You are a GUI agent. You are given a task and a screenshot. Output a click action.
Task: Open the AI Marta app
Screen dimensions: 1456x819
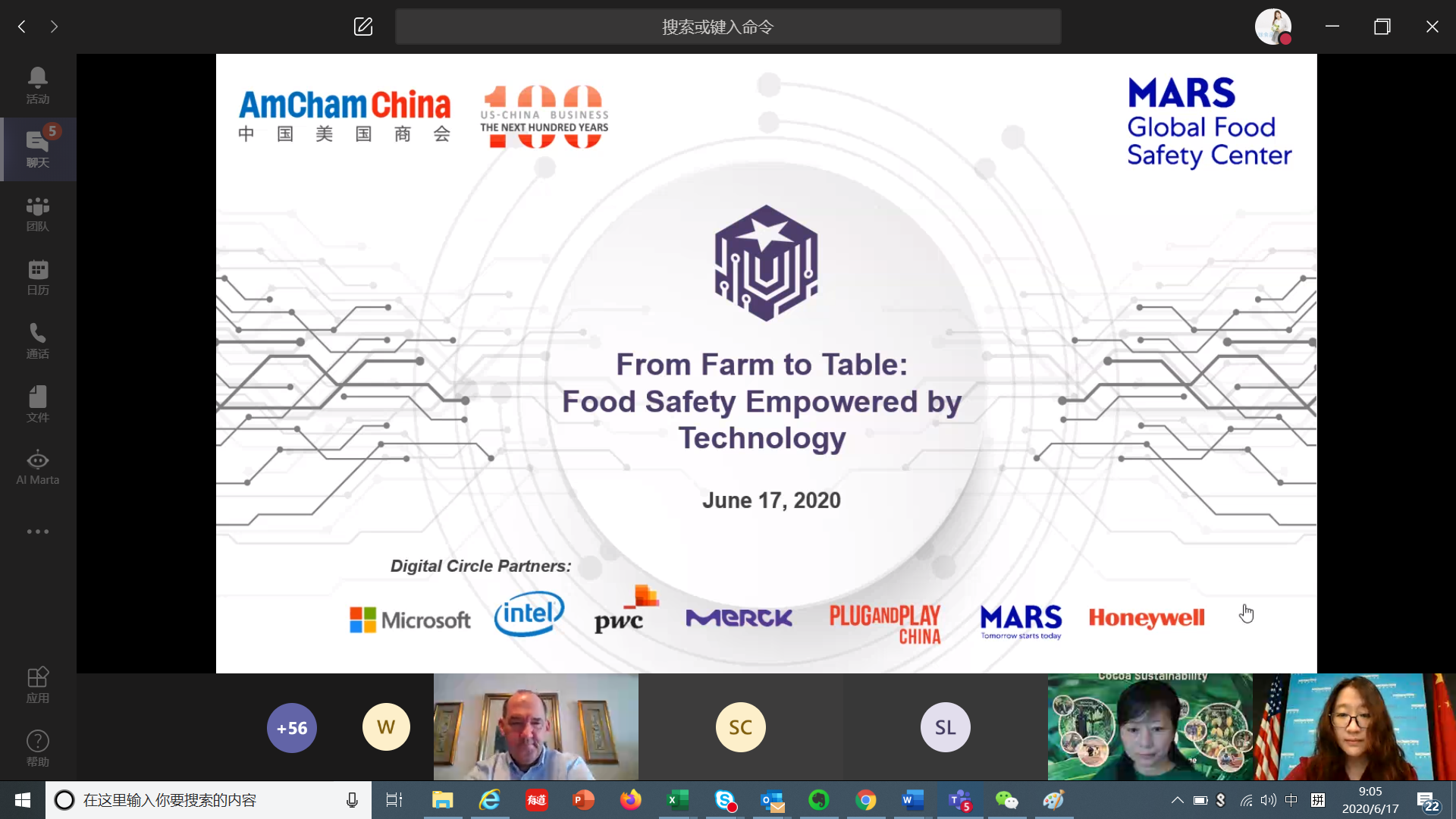tap(38, 468)
